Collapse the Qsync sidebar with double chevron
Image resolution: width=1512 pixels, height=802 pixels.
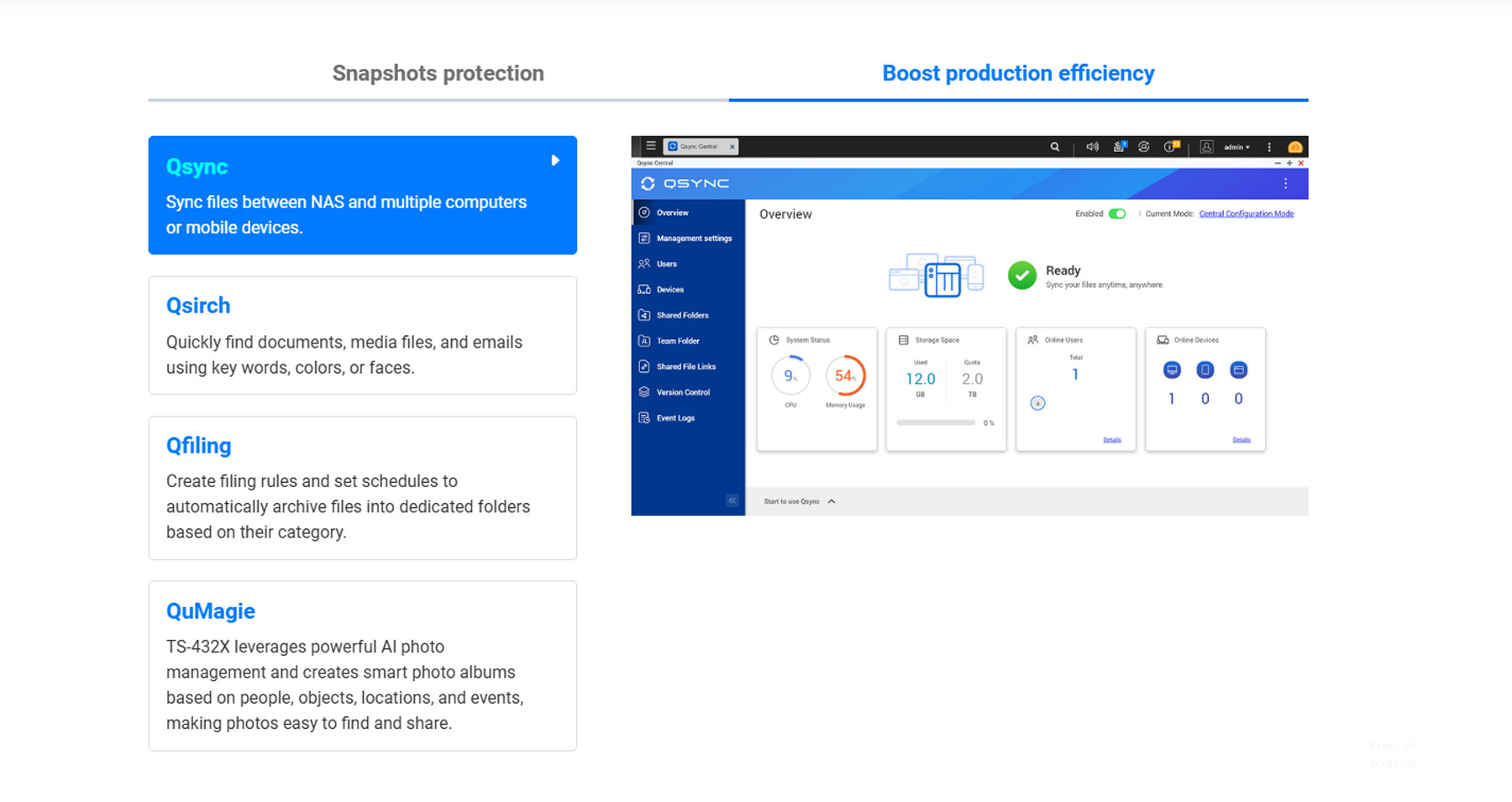(732, 501)
